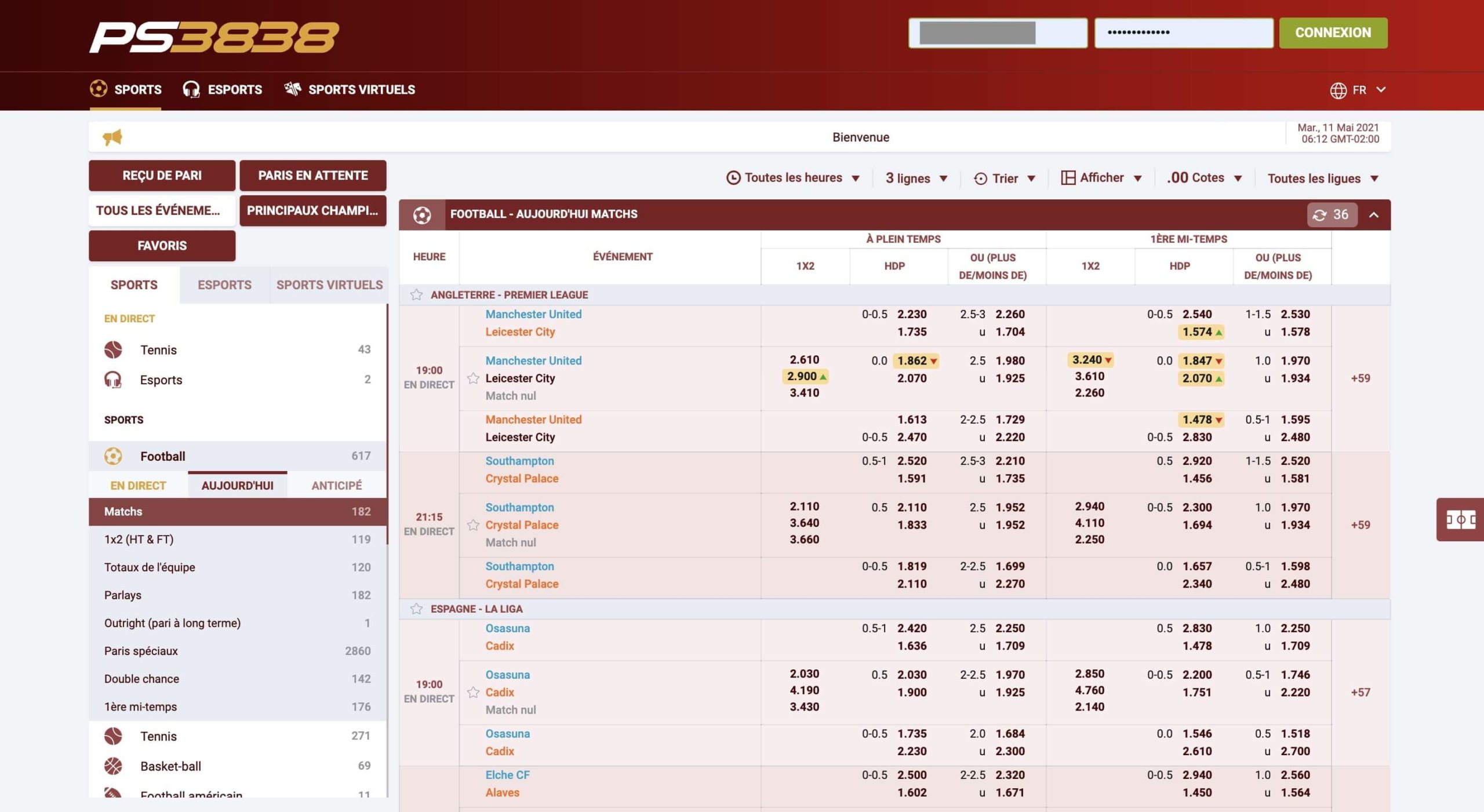This screenshot has width=1484, height=812.
Task: Click the Basket-ball icon in sidebar
Action: (x=113, y=766)
